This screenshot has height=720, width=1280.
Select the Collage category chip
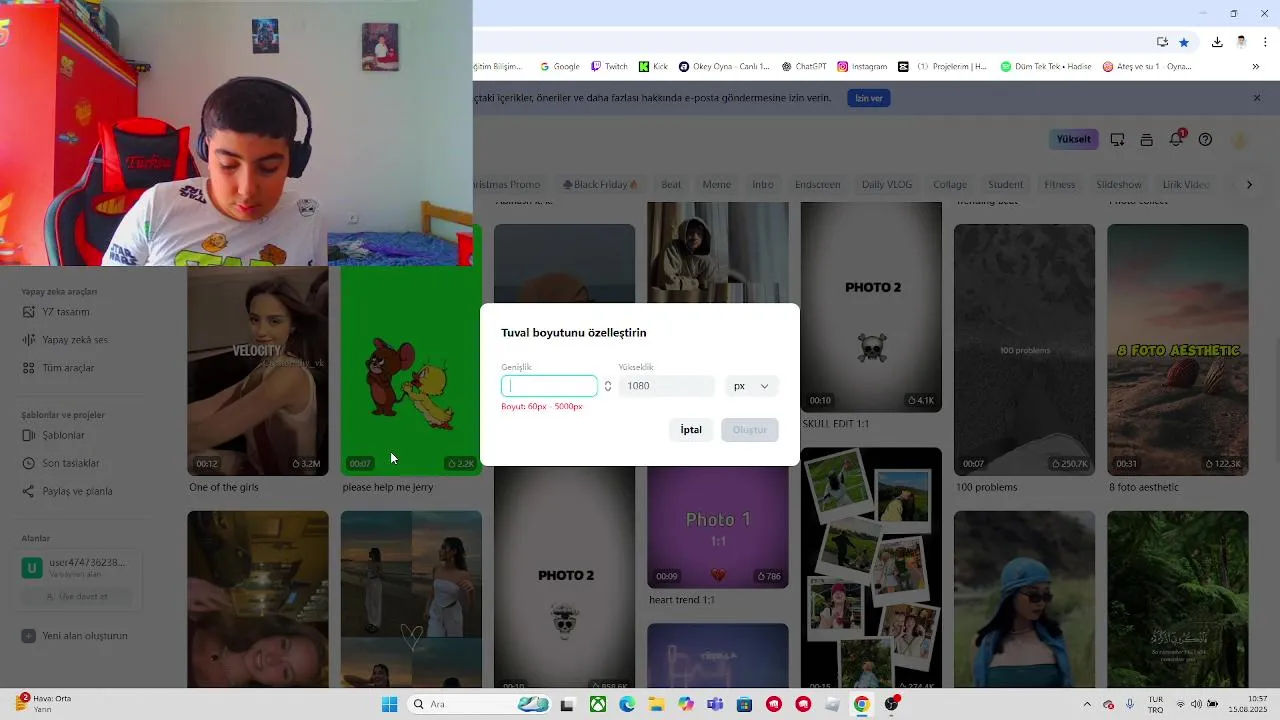[x=950, y=185]
